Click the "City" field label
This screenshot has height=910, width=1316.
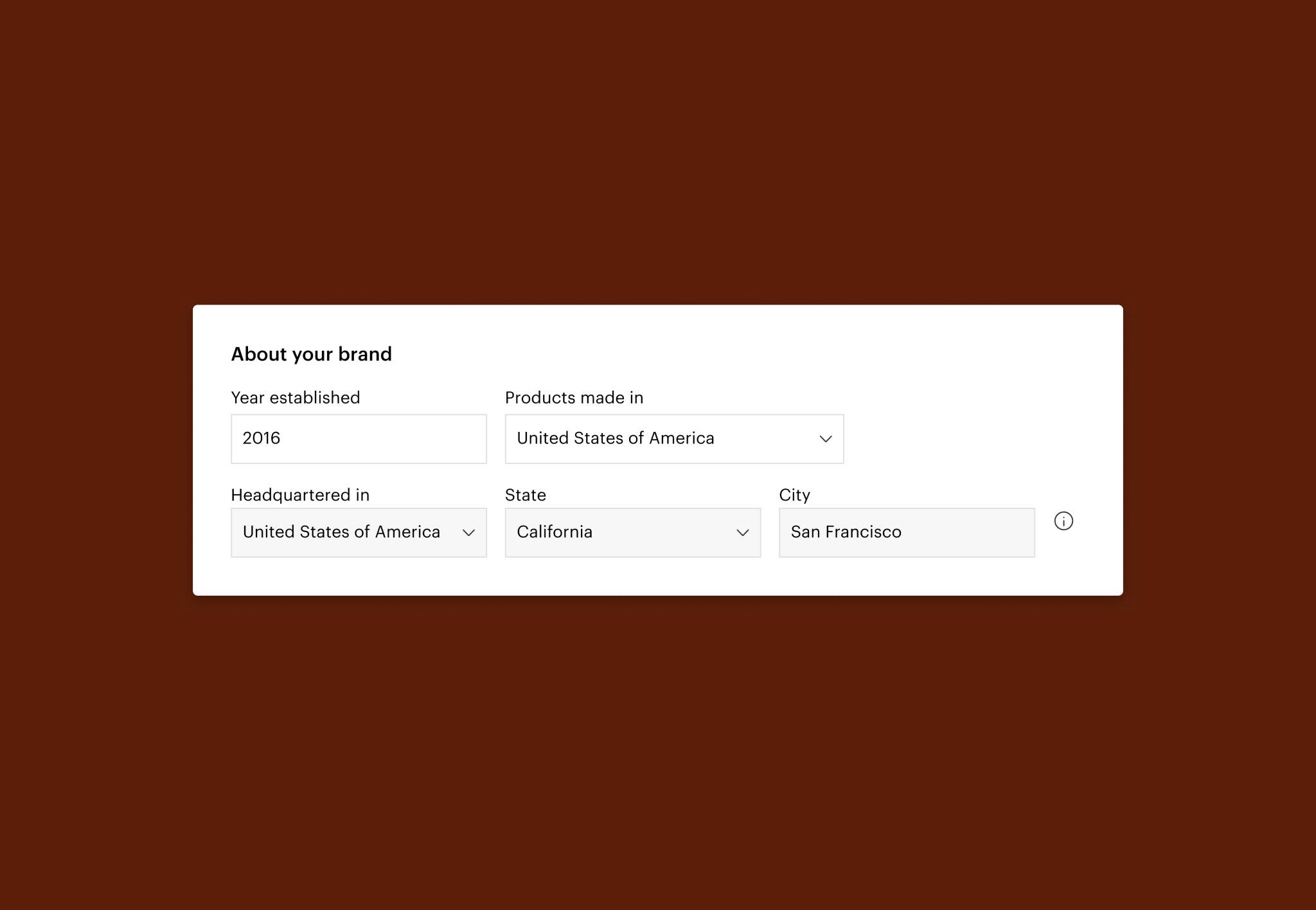tap(794, 495)
